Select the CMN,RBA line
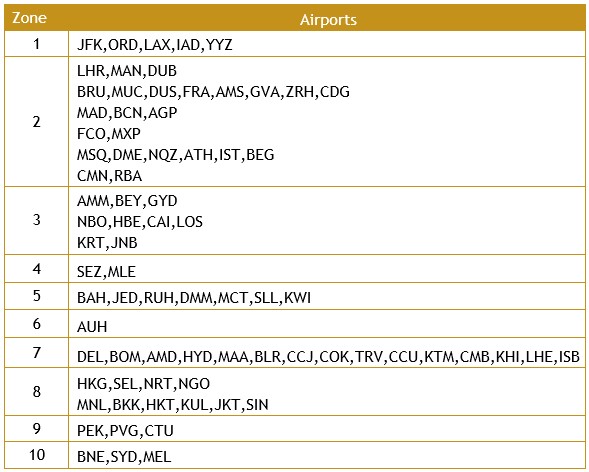 pyautogui.click(x=109, y=176)
